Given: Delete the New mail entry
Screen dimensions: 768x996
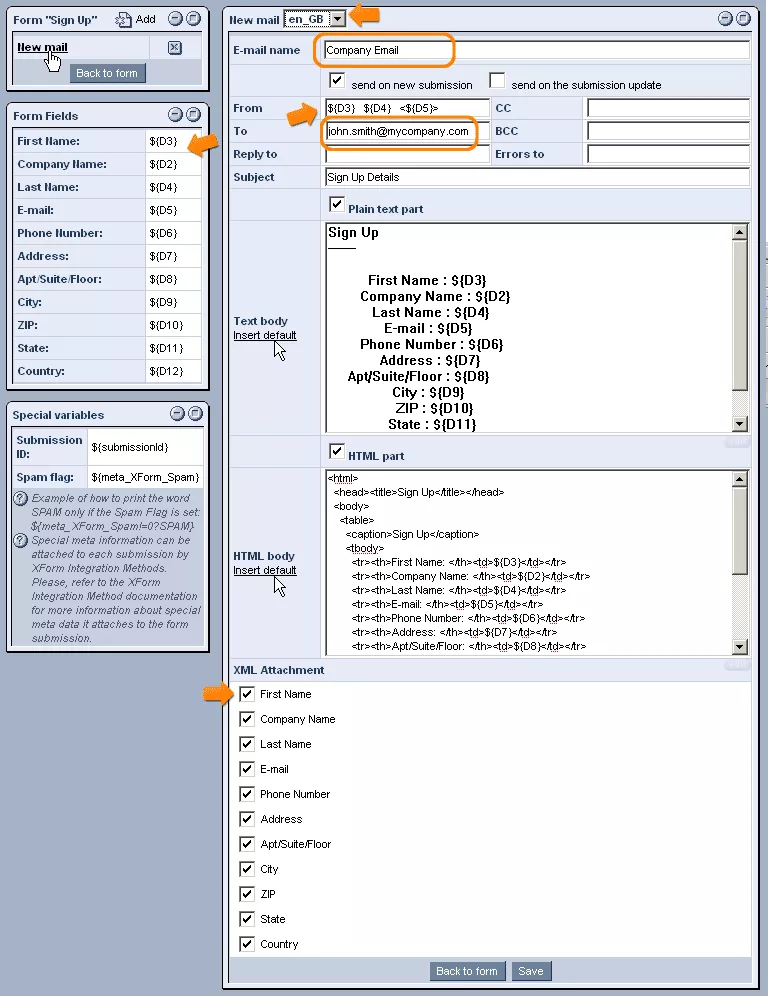Looking at the screenshot, I should (x=175, y=48).
